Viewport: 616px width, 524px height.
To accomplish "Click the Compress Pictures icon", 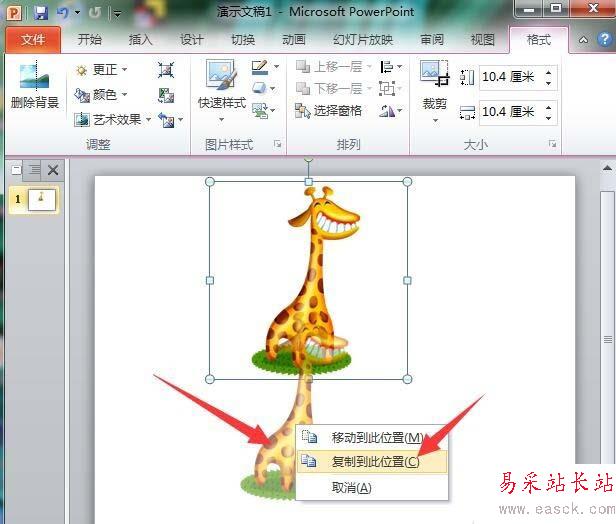I will 166,70.
